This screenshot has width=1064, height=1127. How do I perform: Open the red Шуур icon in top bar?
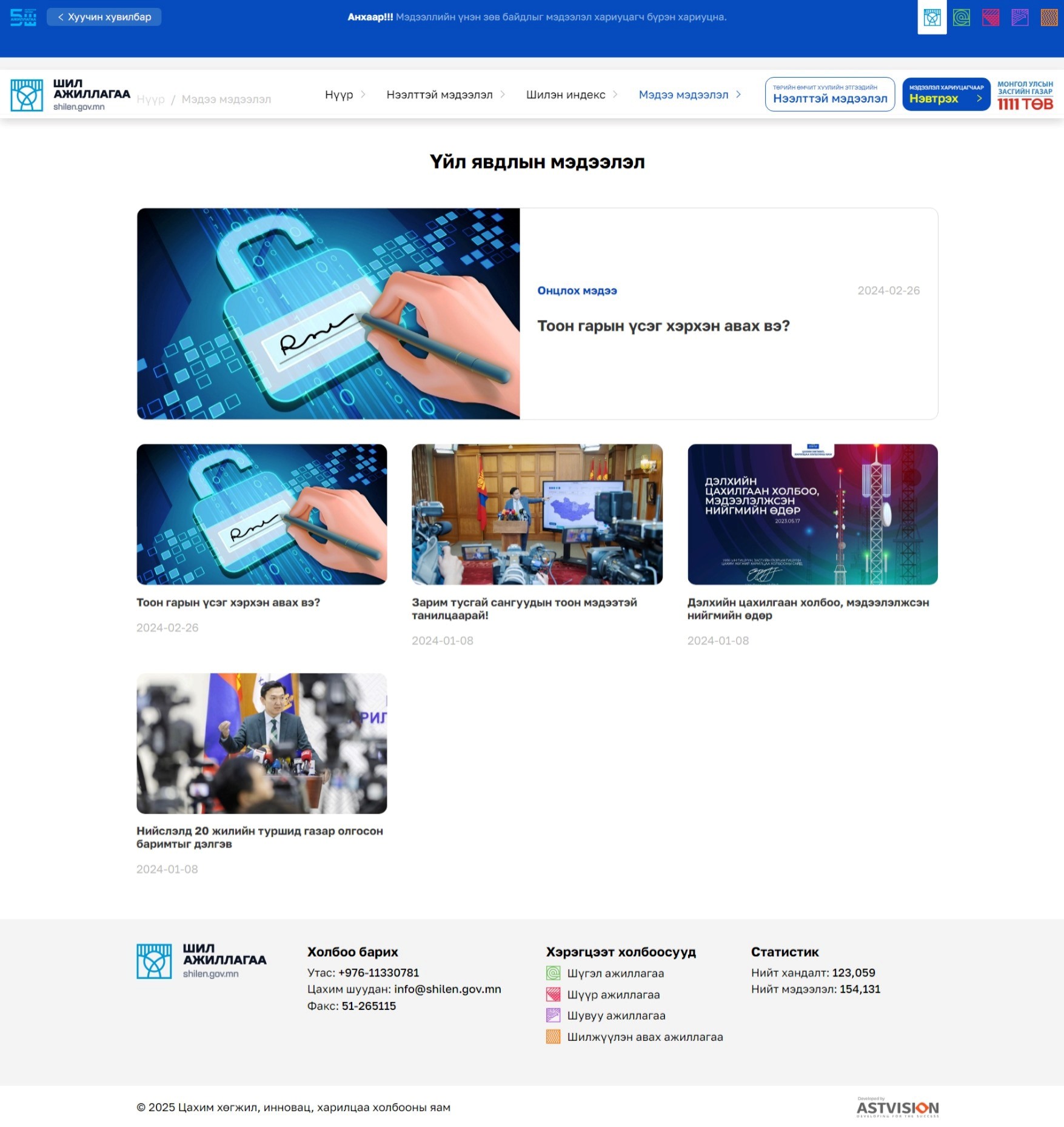click(x=991, y=18)
